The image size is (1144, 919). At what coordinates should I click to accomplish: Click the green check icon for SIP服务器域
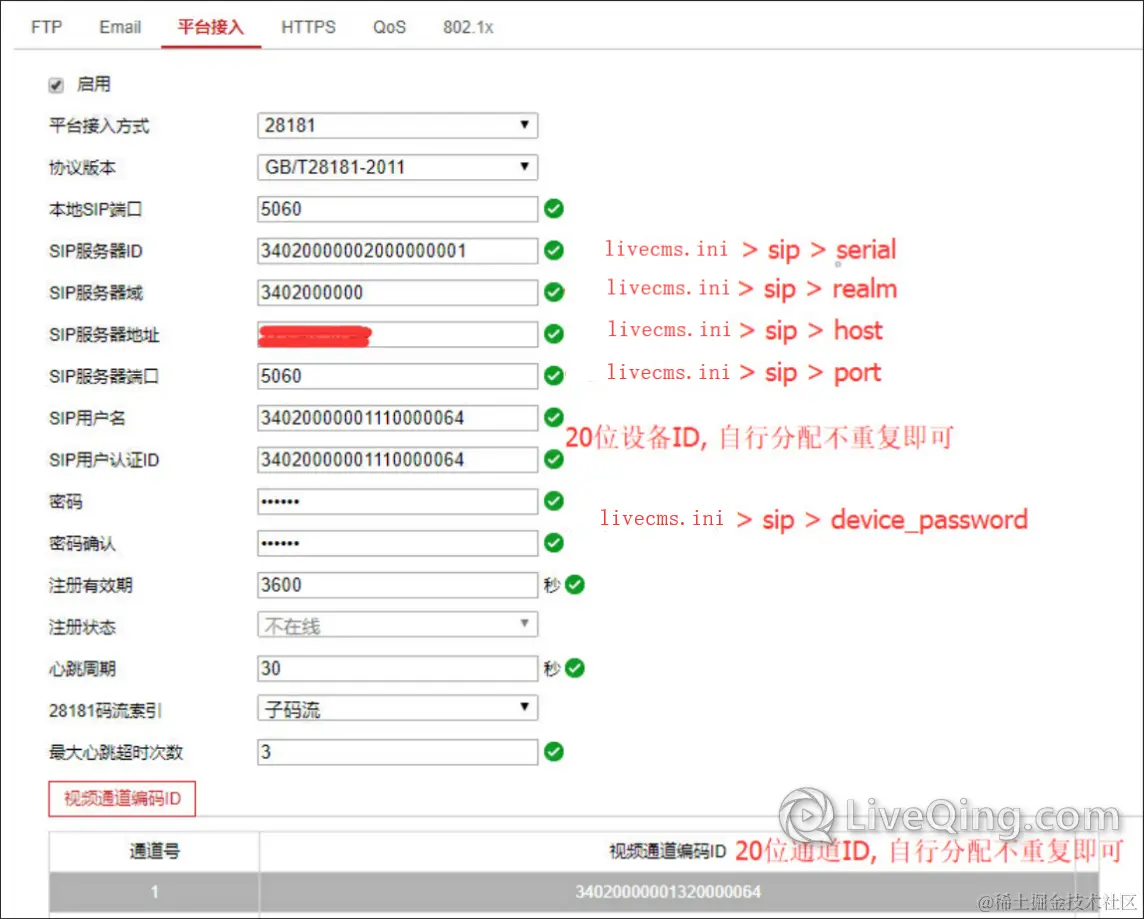click(x=553, y=293)
